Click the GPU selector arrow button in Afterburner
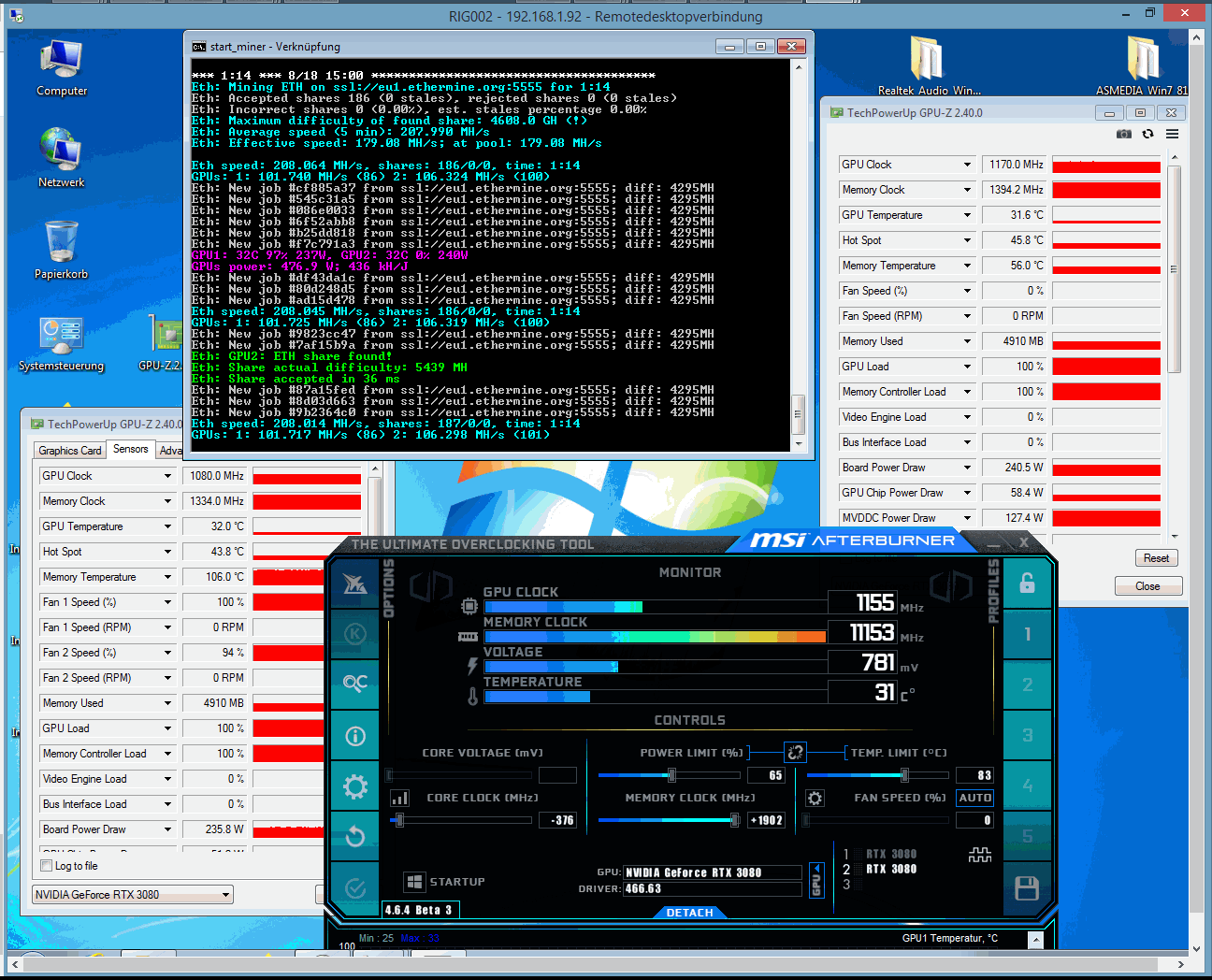1212x980 pixels. (x=815, y=880)
